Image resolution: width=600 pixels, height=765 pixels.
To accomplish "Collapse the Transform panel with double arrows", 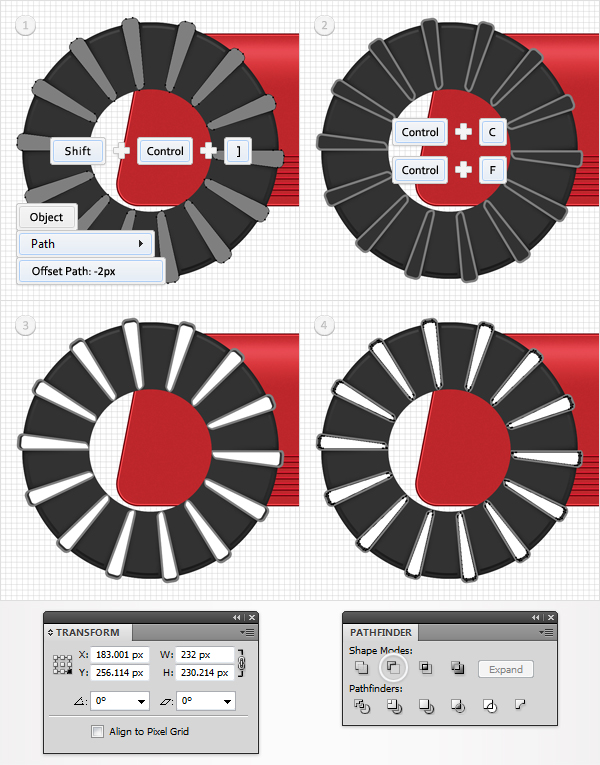I will 237,618.
